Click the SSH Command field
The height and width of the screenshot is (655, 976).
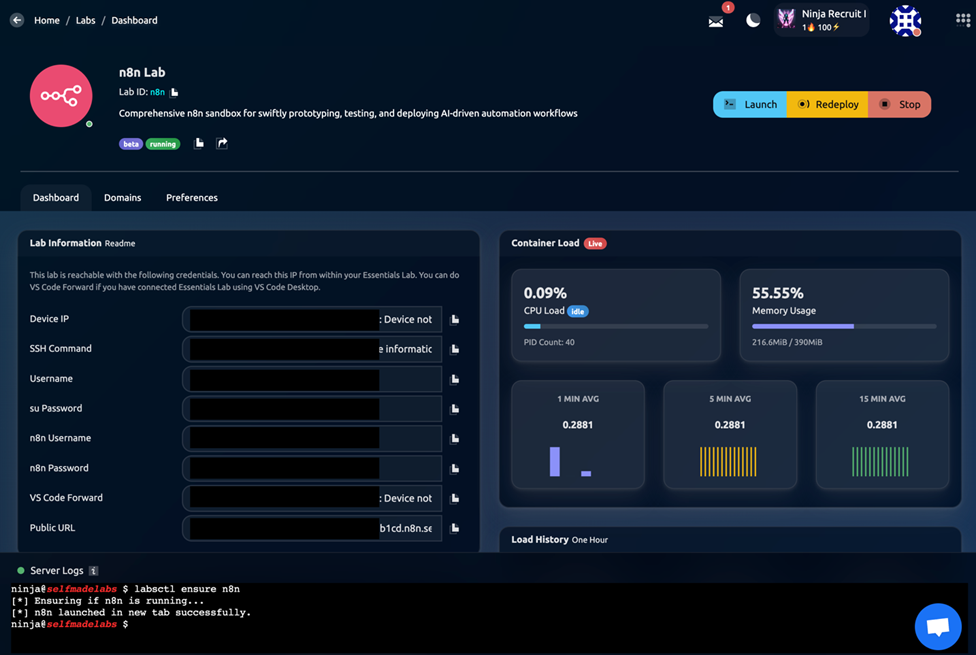tap(312, 349)
